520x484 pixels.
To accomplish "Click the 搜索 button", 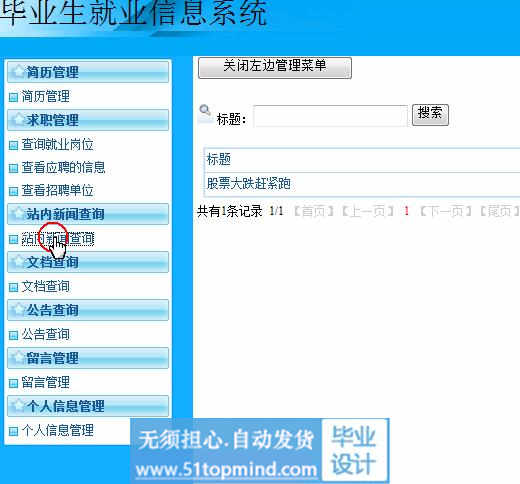I will [x=430, y=115].
